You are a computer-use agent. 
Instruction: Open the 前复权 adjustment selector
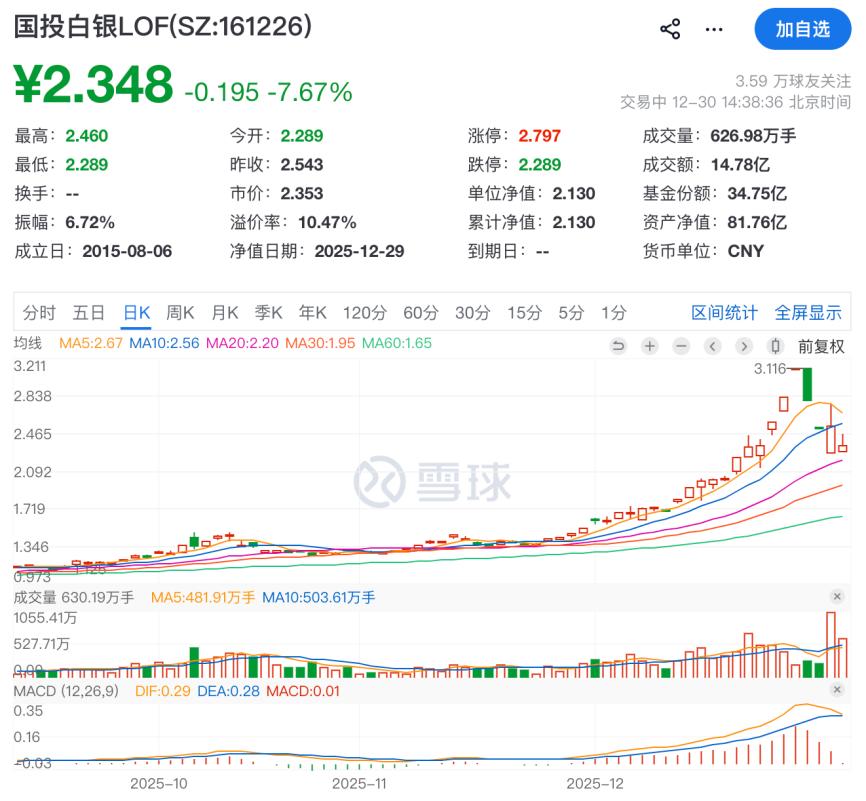(820, 347)
